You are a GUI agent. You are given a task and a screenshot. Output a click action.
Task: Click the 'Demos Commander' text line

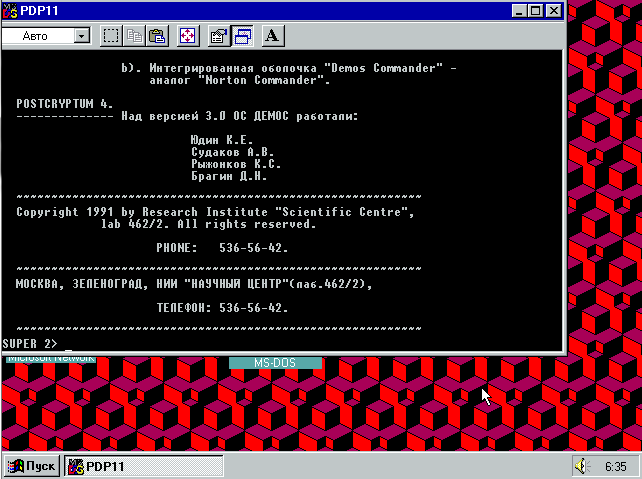[x=289, y=68]
